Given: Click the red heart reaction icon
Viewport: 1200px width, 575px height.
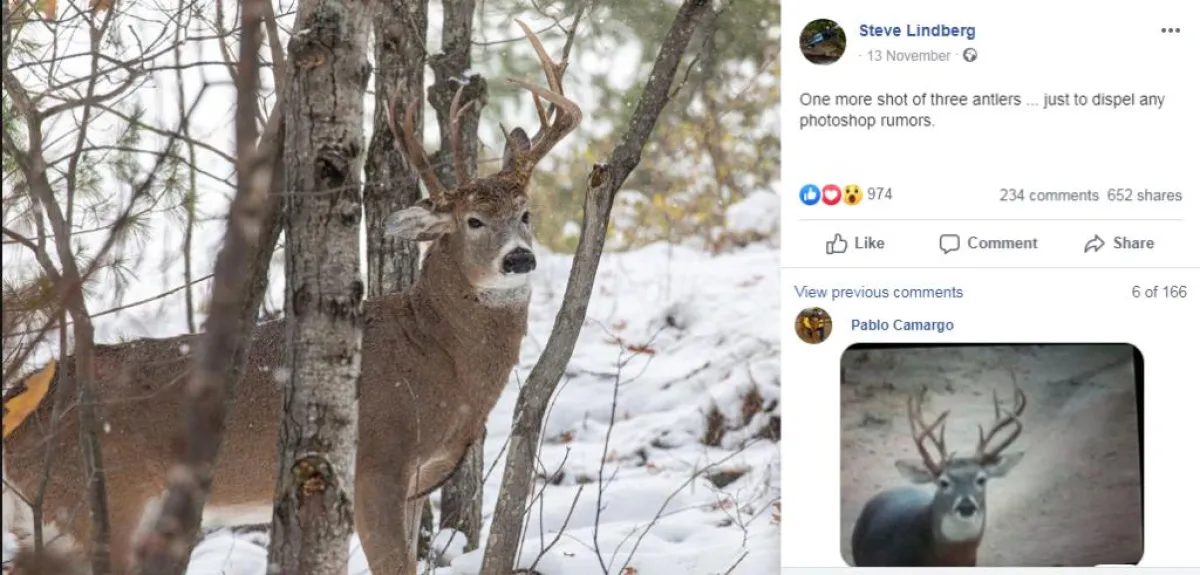Looking at the screenshot, I should pyautogui.click(x=830, y=195).
